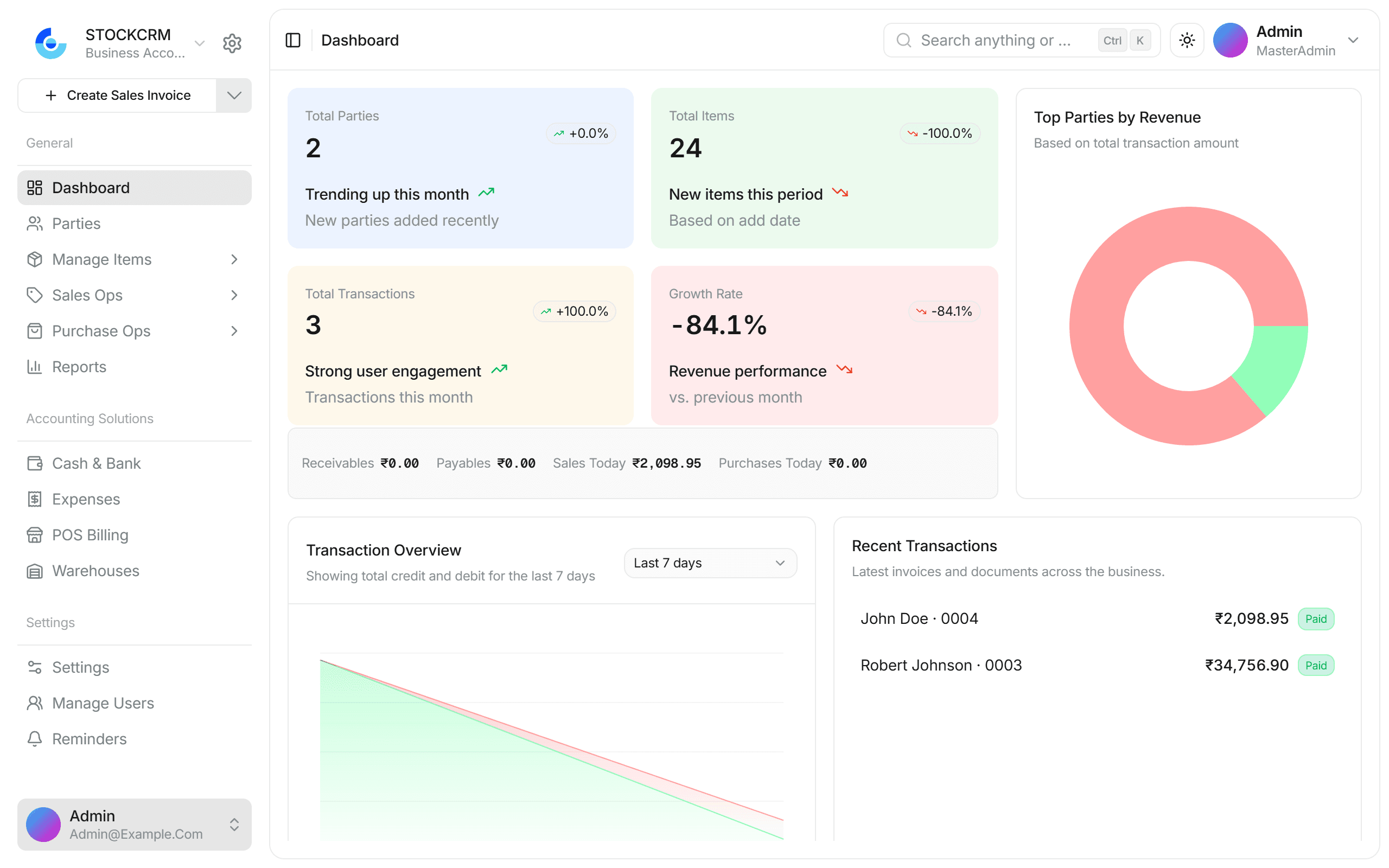The image size is (1389, 868).
Task: Select Dashboard in the sidebar
Action: 135,188
